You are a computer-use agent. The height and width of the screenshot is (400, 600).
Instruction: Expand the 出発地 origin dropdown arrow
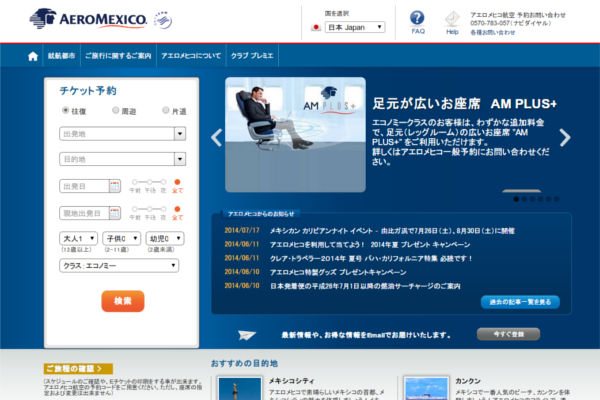click(x=180, y=134)
